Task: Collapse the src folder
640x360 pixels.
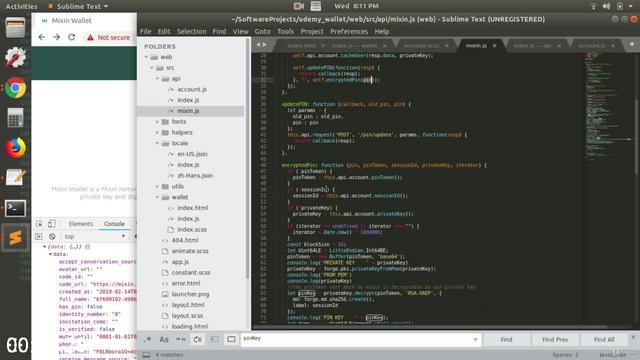Action: 152,68
